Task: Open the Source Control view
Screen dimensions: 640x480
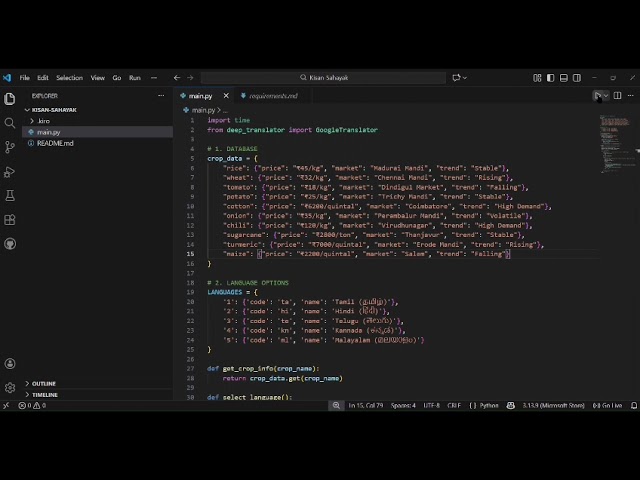Action: click(10, 147)
